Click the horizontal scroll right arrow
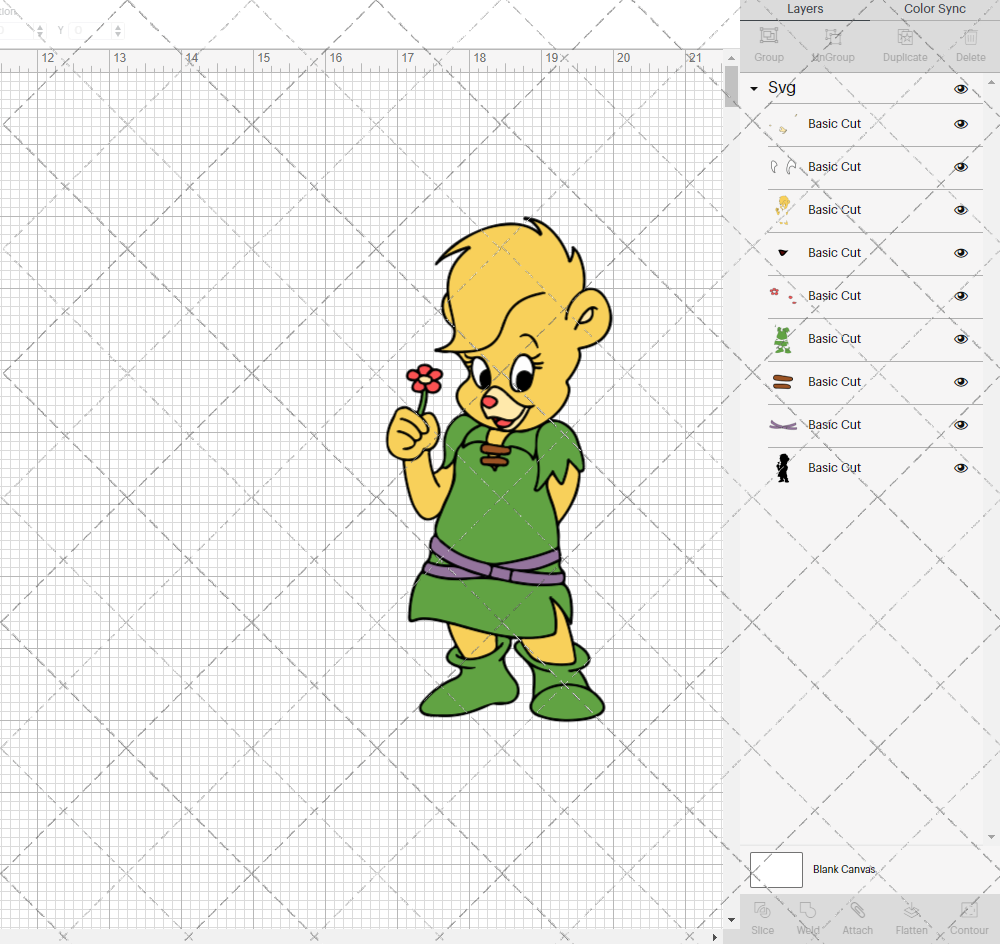The height and width of the screenshot is (944, 1000). tap(714, 937)
